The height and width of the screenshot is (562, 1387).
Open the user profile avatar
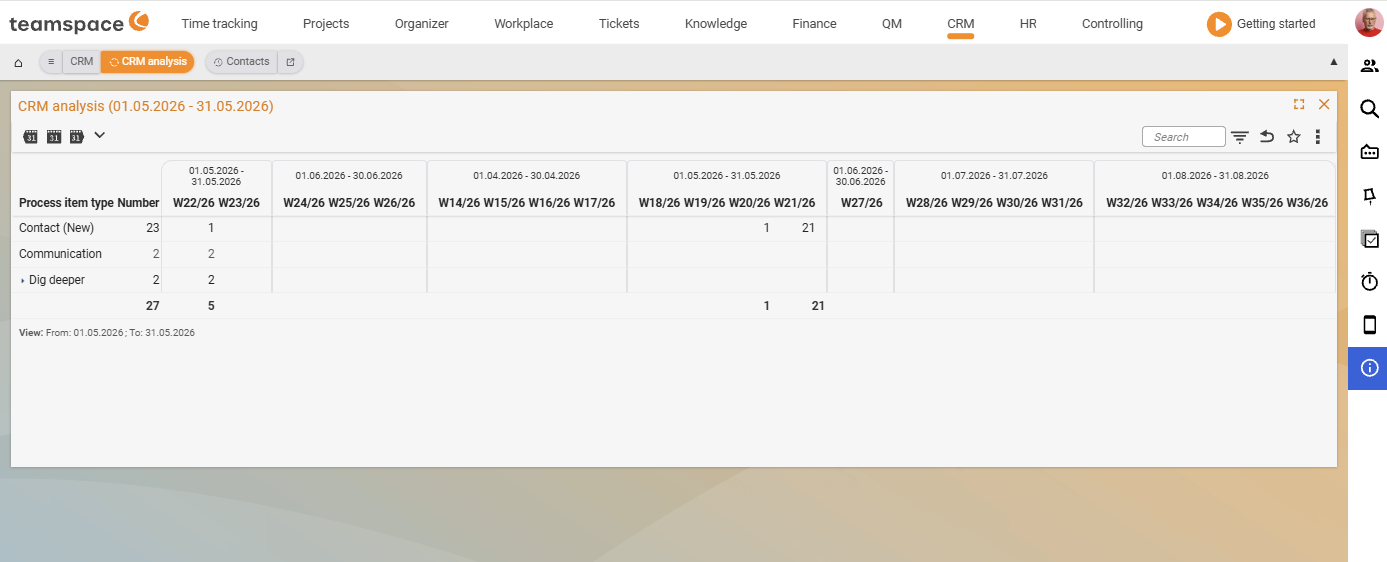pos(1368,22)
